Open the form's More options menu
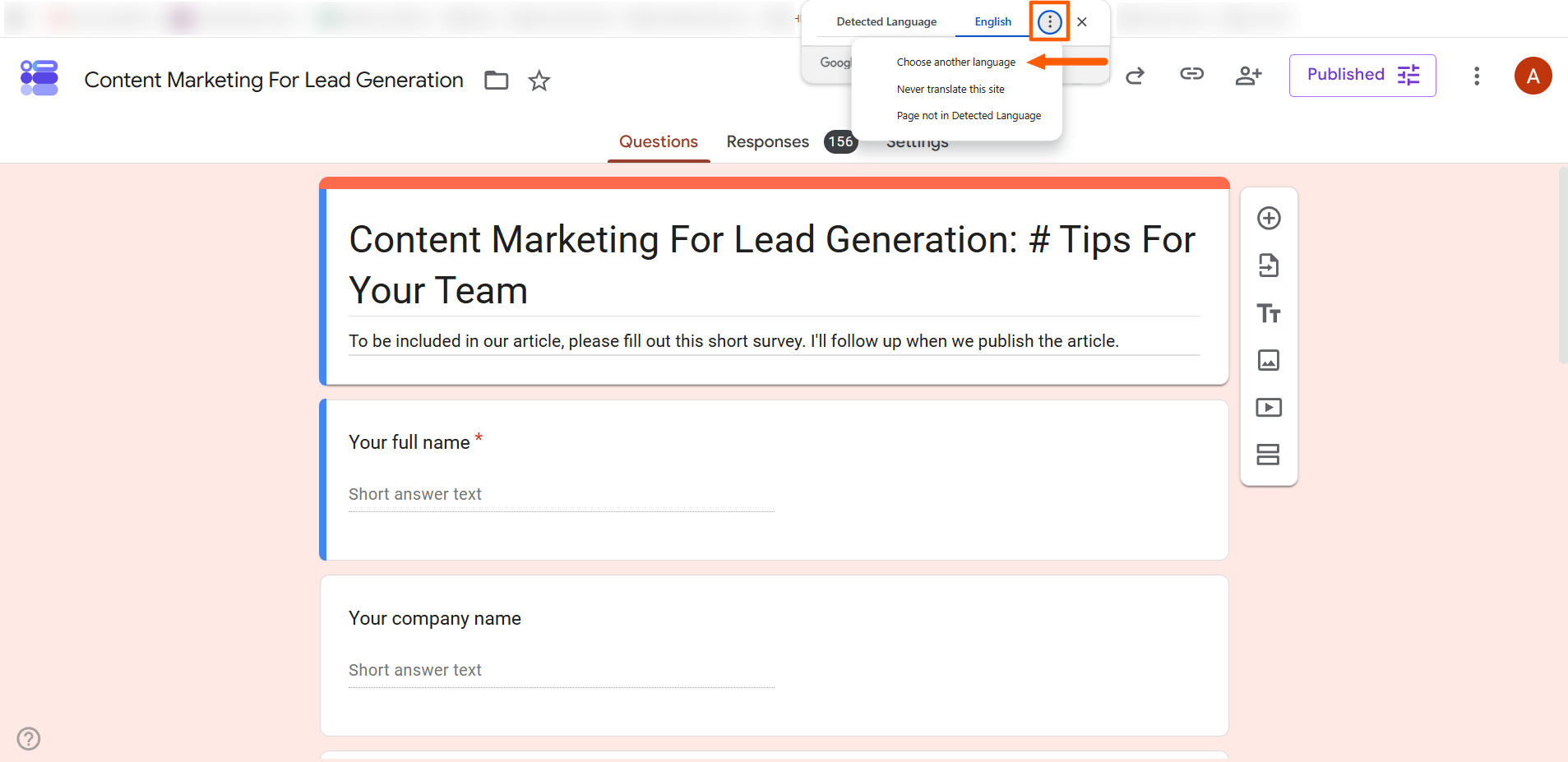 point(1477,76)
